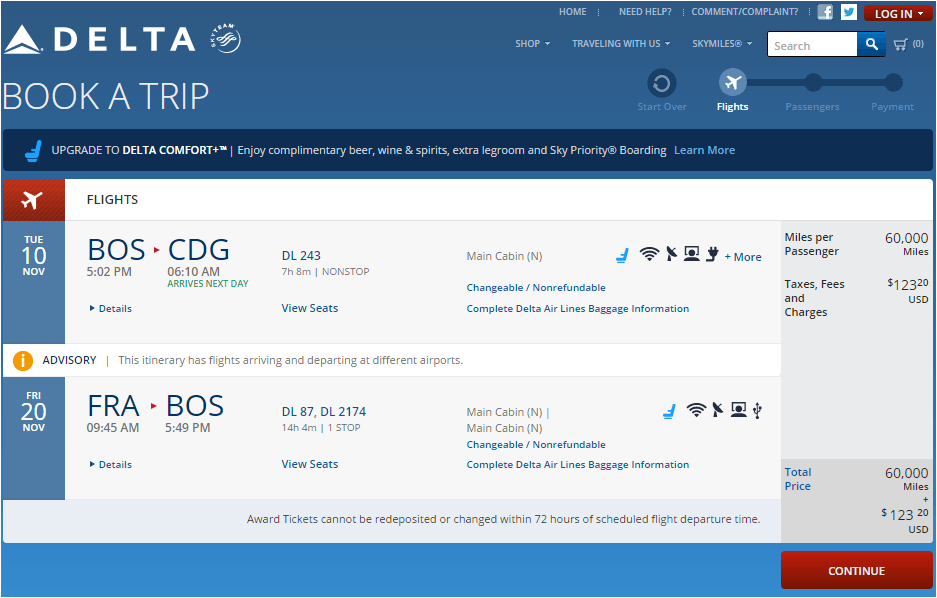
Task: Click satellite TV icon on BOS-CDG flight
Action: 672,254
